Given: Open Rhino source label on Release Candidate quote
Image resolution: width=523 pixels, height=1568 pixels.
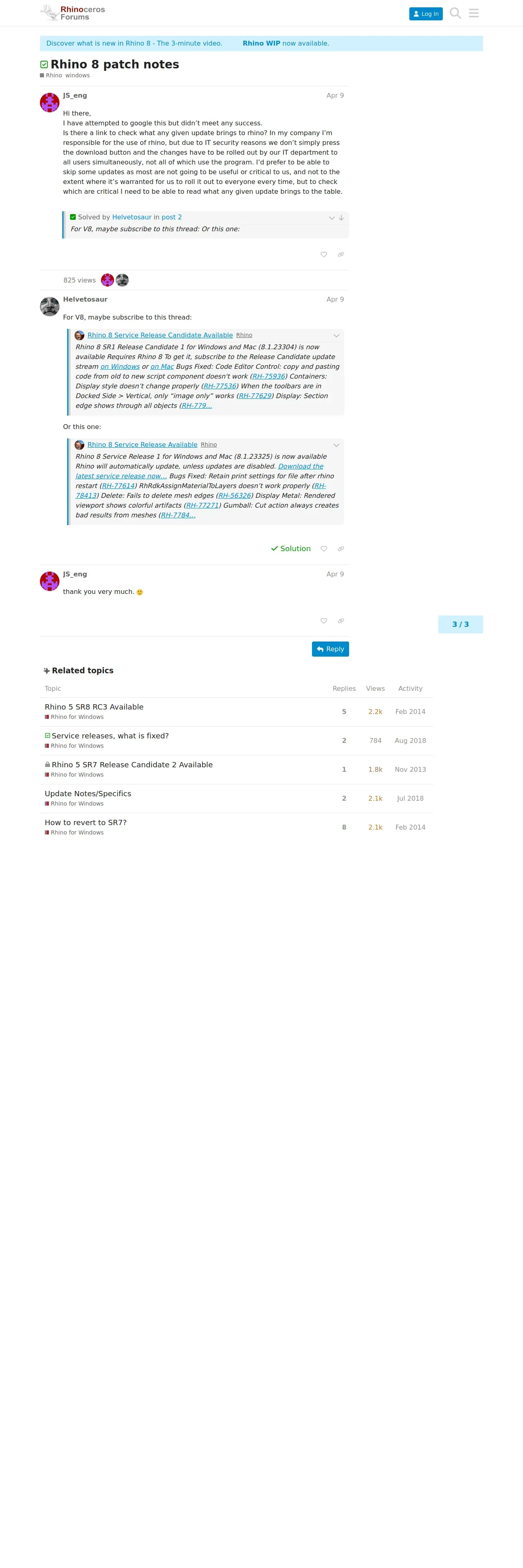Looking at the screenshot, I should click(x=244, y=335).
